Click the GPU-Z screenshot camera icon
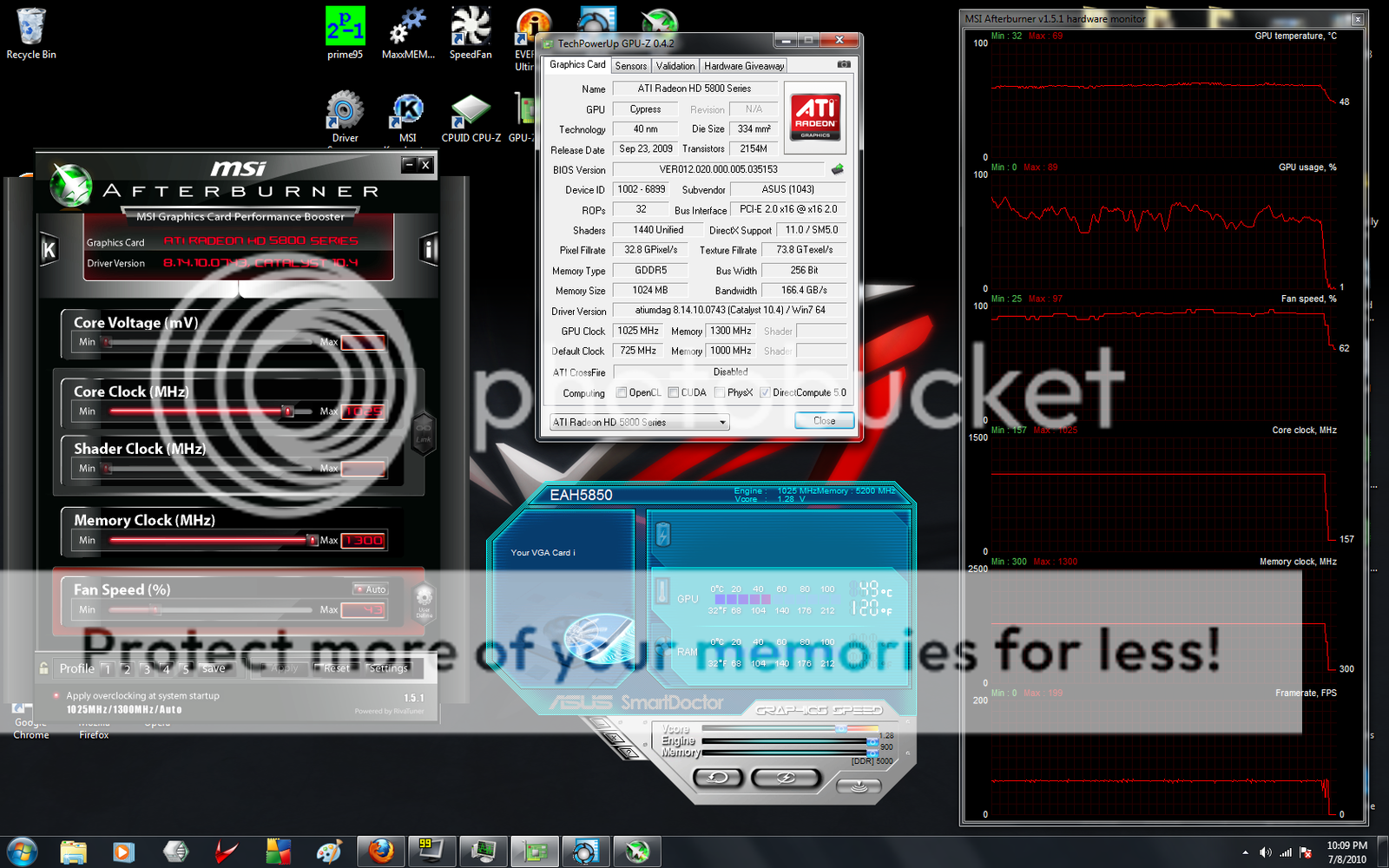This screenshot has height=868, width=1389. 844,64
